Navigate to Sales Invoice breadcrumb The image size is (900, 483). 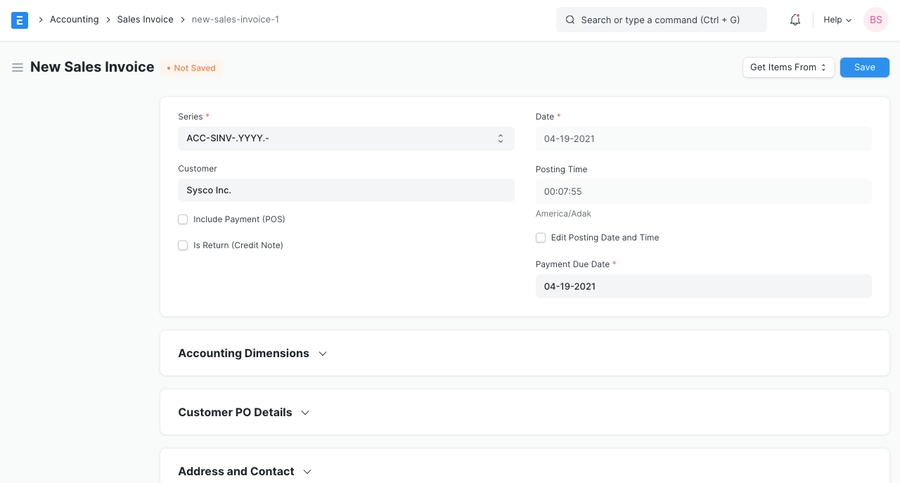[x=145, y=20]
